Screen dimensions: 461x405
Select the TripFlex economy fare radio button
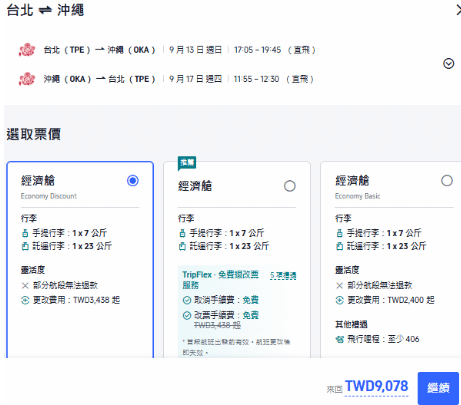[x=290, y=186]
